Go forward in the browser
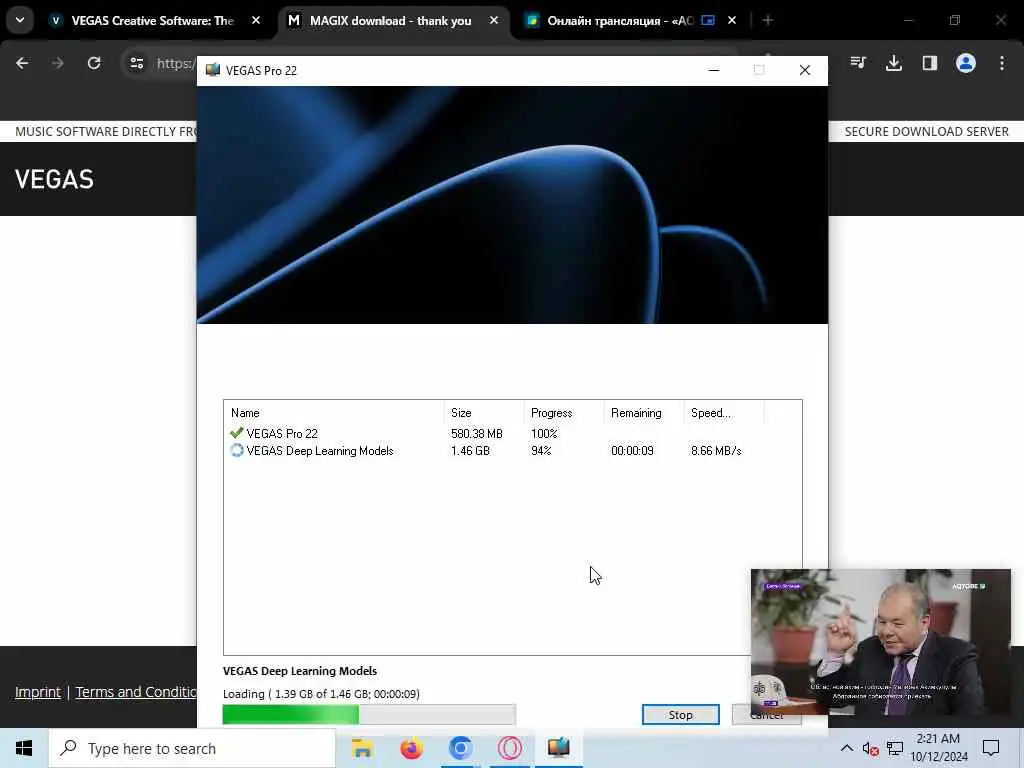Screen dimensions: 1024x768 (58, 63)
